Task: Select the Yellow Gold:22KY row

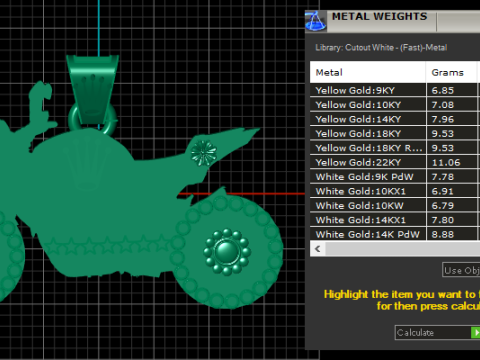Action: (x=395, y=162)
